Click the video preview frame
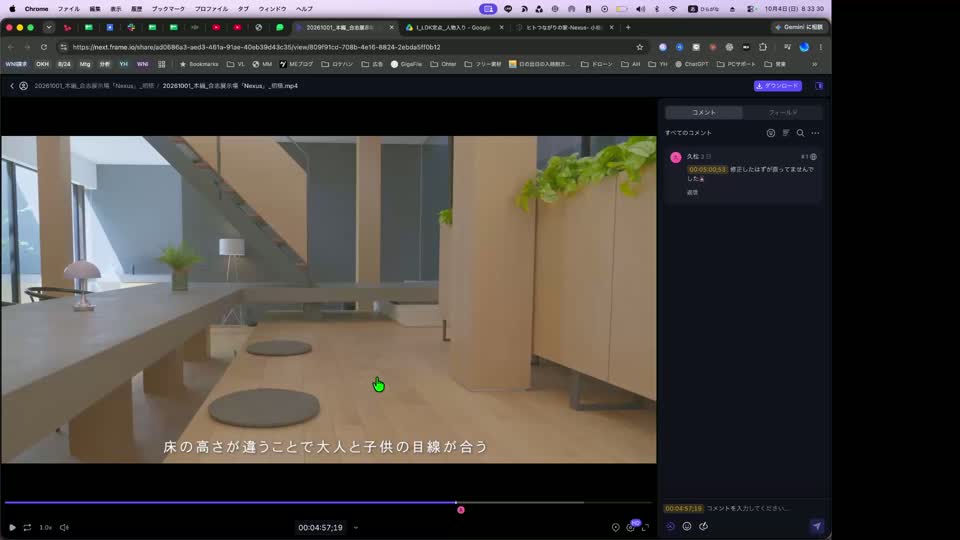The image size is (960, 540). [329, 299]
